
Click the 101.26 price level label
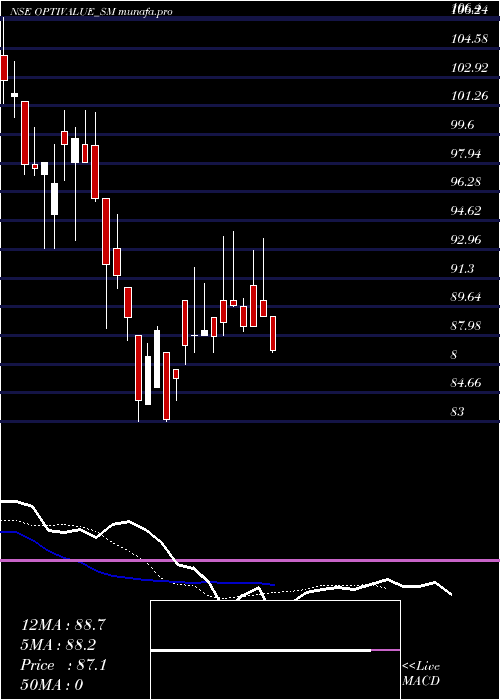point(469,96)
